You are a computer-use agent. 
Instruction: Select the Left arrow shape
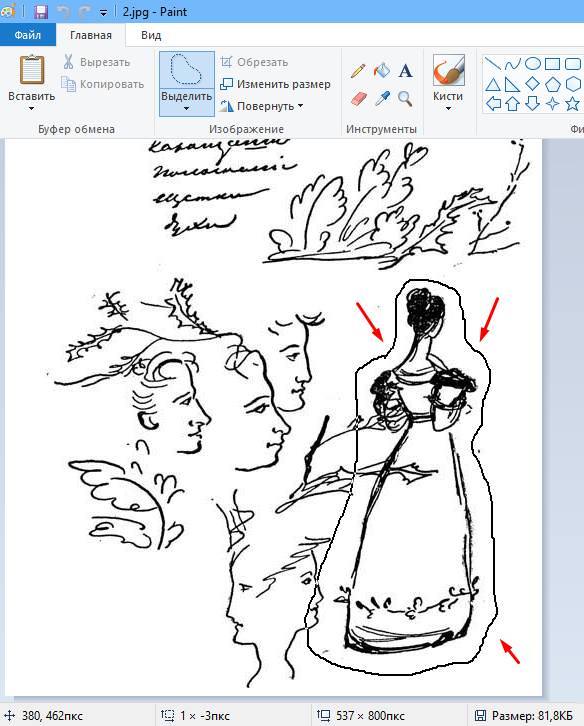pyautogui.click(x=493, y=103)
